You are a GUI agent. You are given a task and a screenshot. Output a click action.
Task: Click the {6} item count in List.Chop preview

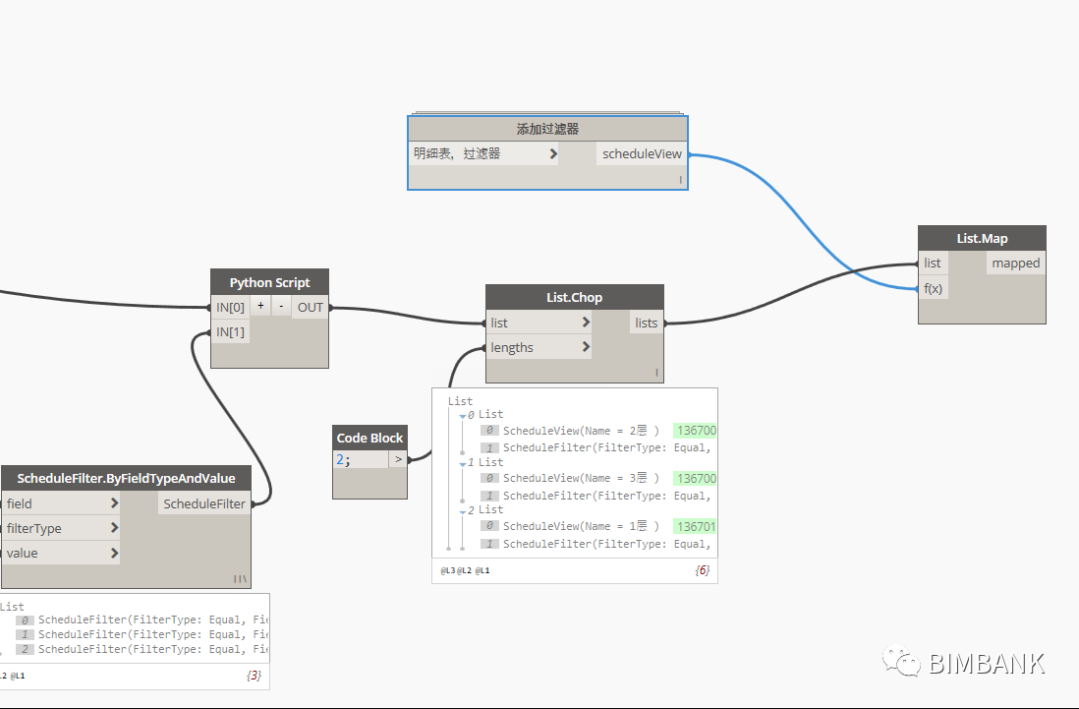click(x=702, y=570)
